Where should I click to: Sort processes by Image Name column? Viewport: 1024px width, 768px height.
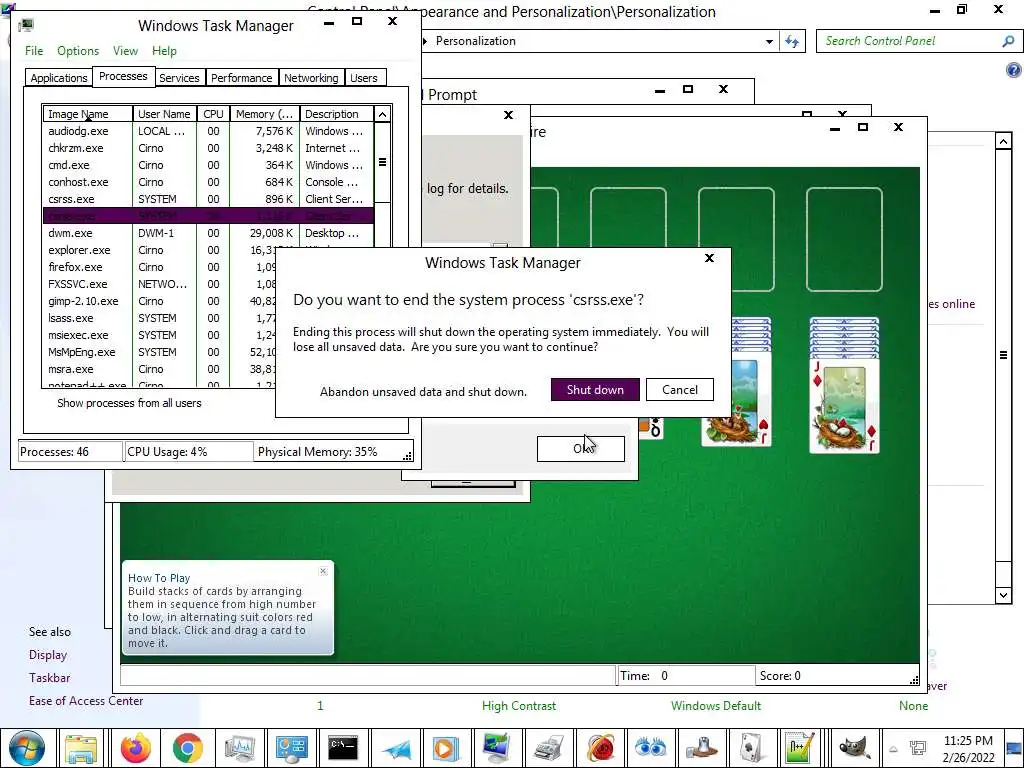[x=88, y=114]
